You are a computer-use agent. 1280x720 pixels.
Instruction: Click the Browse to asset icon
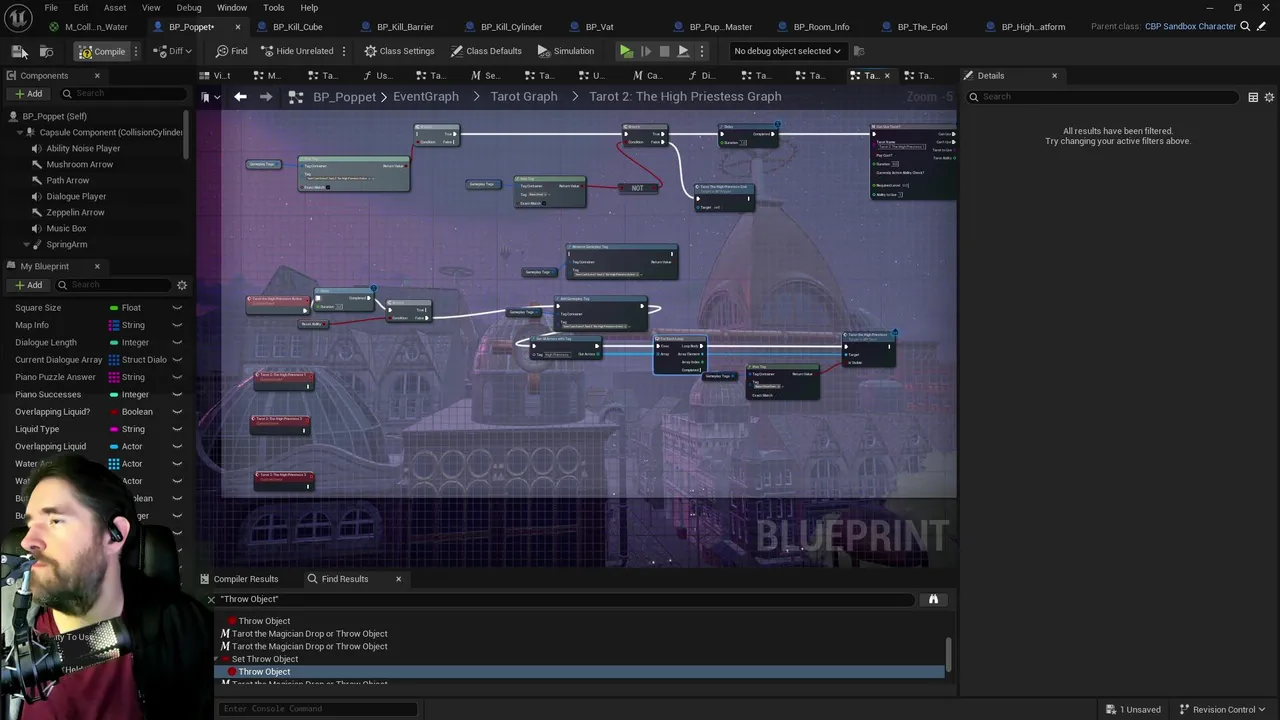(46, 51)
